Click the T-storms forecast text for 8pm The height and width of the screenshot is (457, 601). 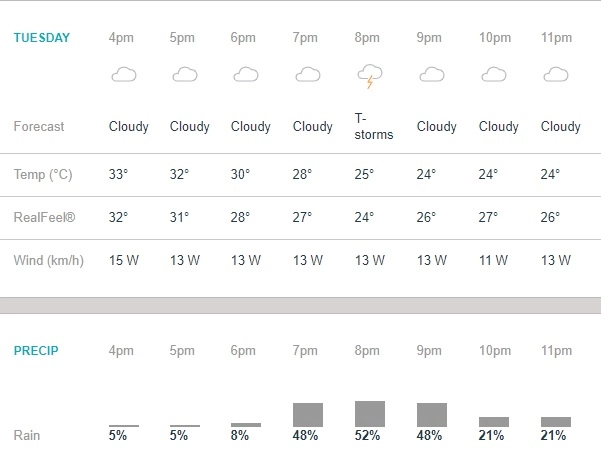(374, 127)
